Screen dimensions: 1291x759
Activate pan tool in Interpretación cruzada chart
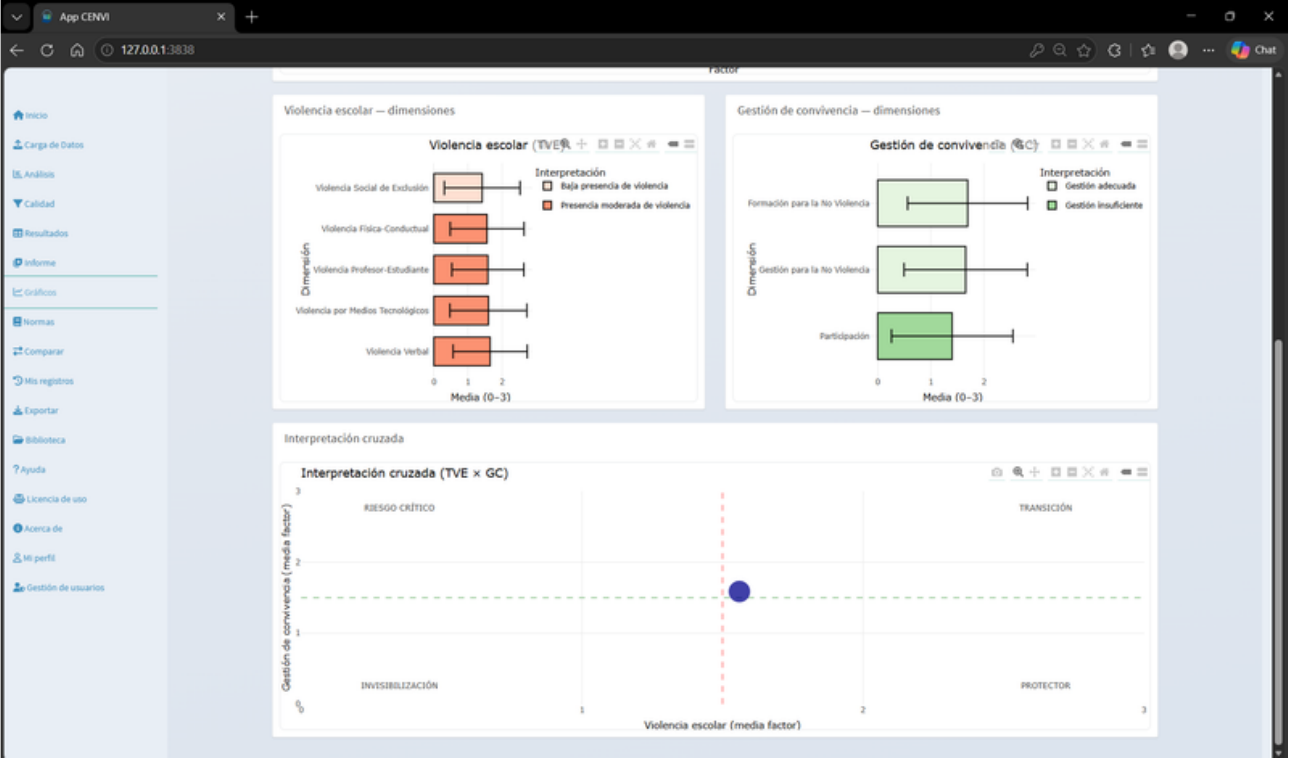pos(1035,472)
